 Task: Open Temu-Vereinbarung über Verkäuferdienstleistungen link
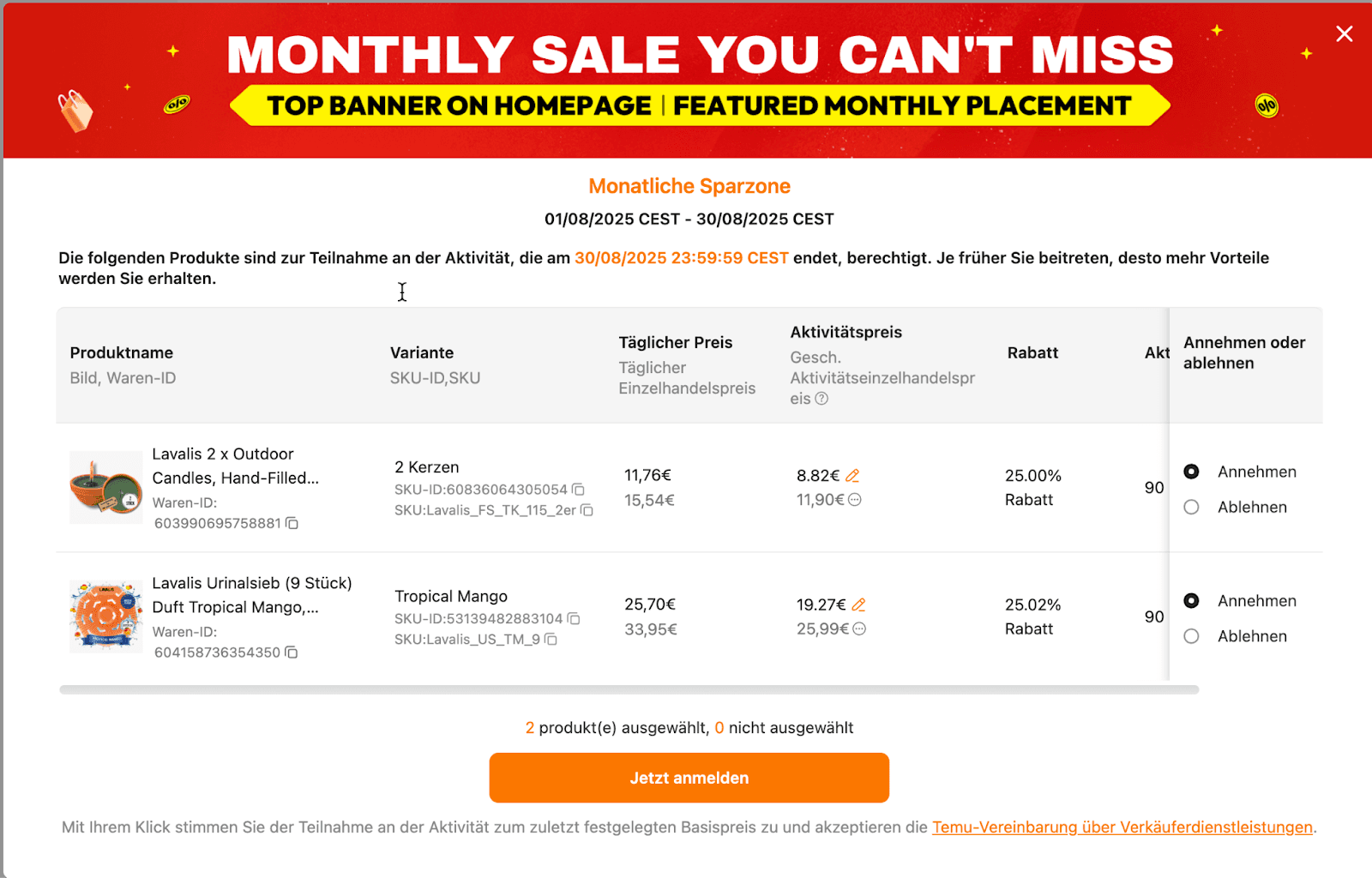pyautogui.click(x=1122, y=827)
